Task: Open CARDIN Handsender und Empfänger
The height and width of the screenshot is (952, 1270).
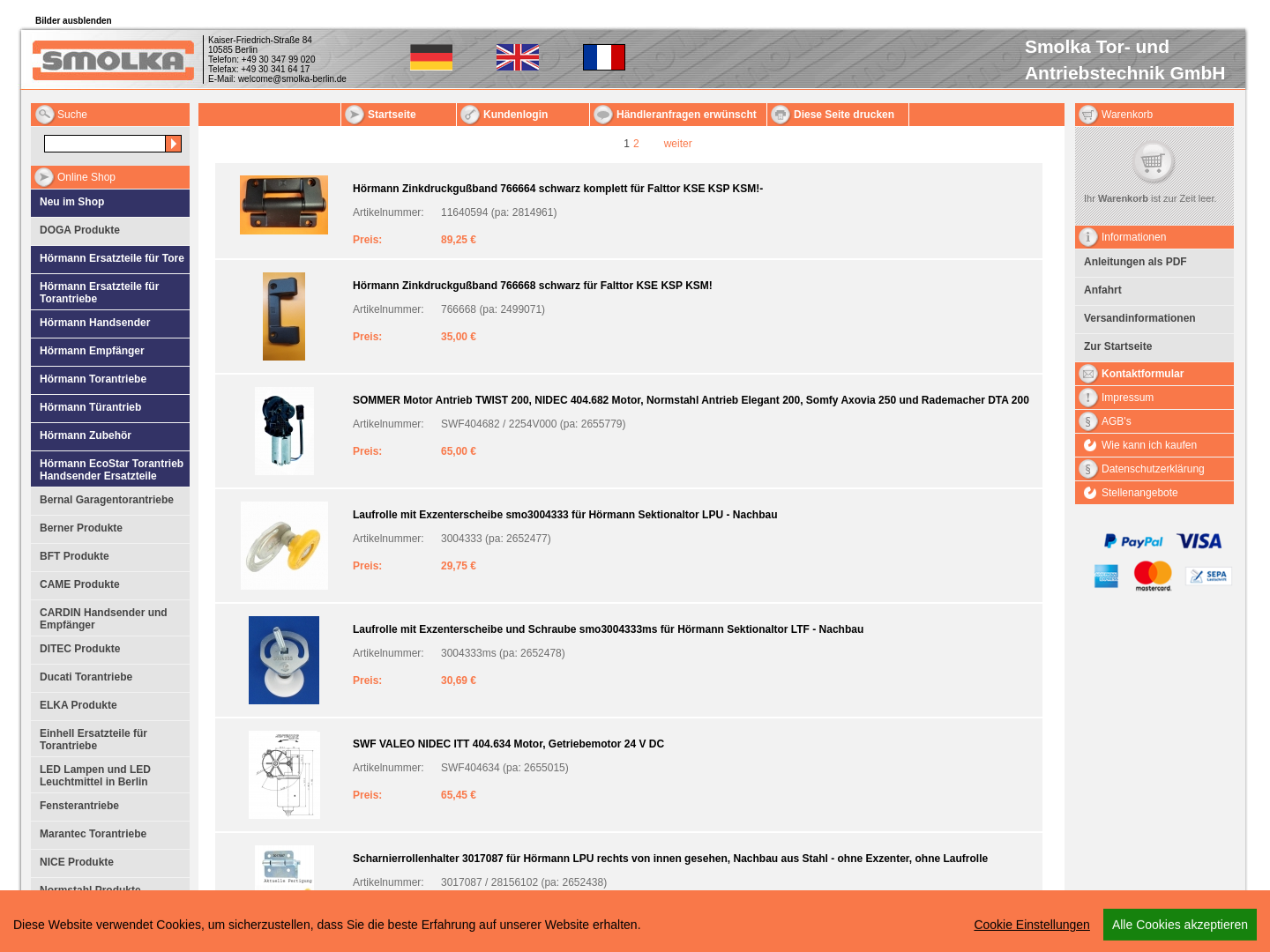Action: click(110, 618)
